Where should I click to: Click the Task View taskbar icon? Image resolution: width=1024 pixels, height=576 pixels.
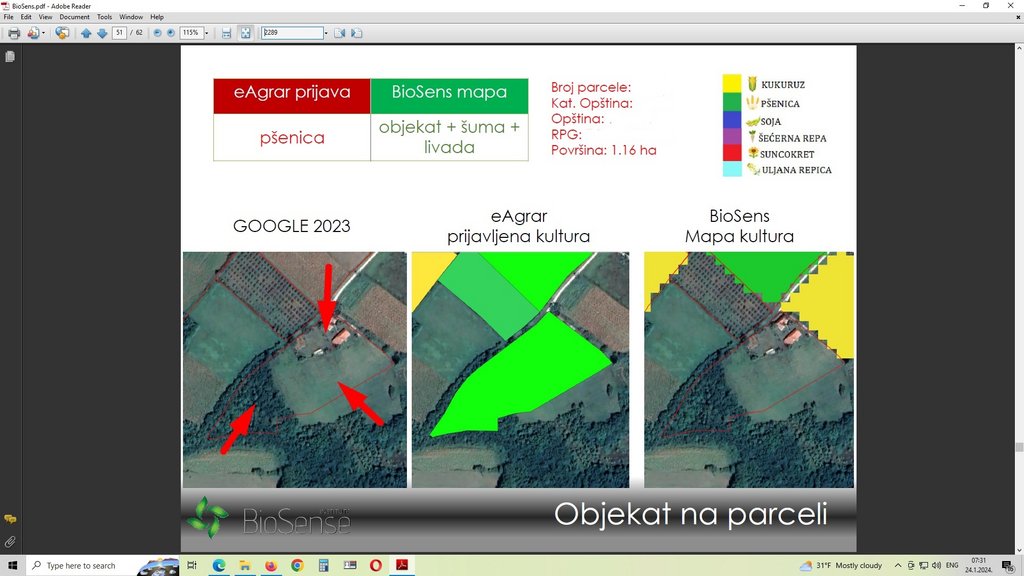coord(192,566)
